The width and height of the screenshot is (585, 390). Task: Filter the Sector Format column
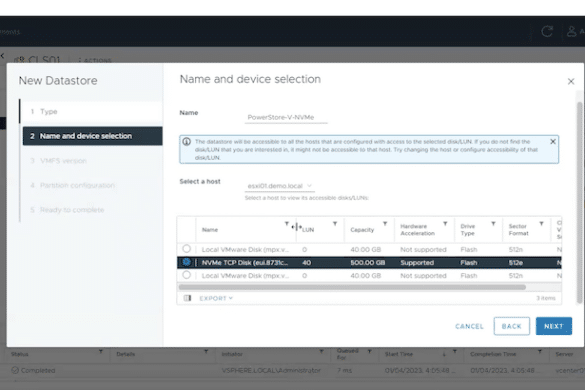pyautogui.click(x=541, y=224)
